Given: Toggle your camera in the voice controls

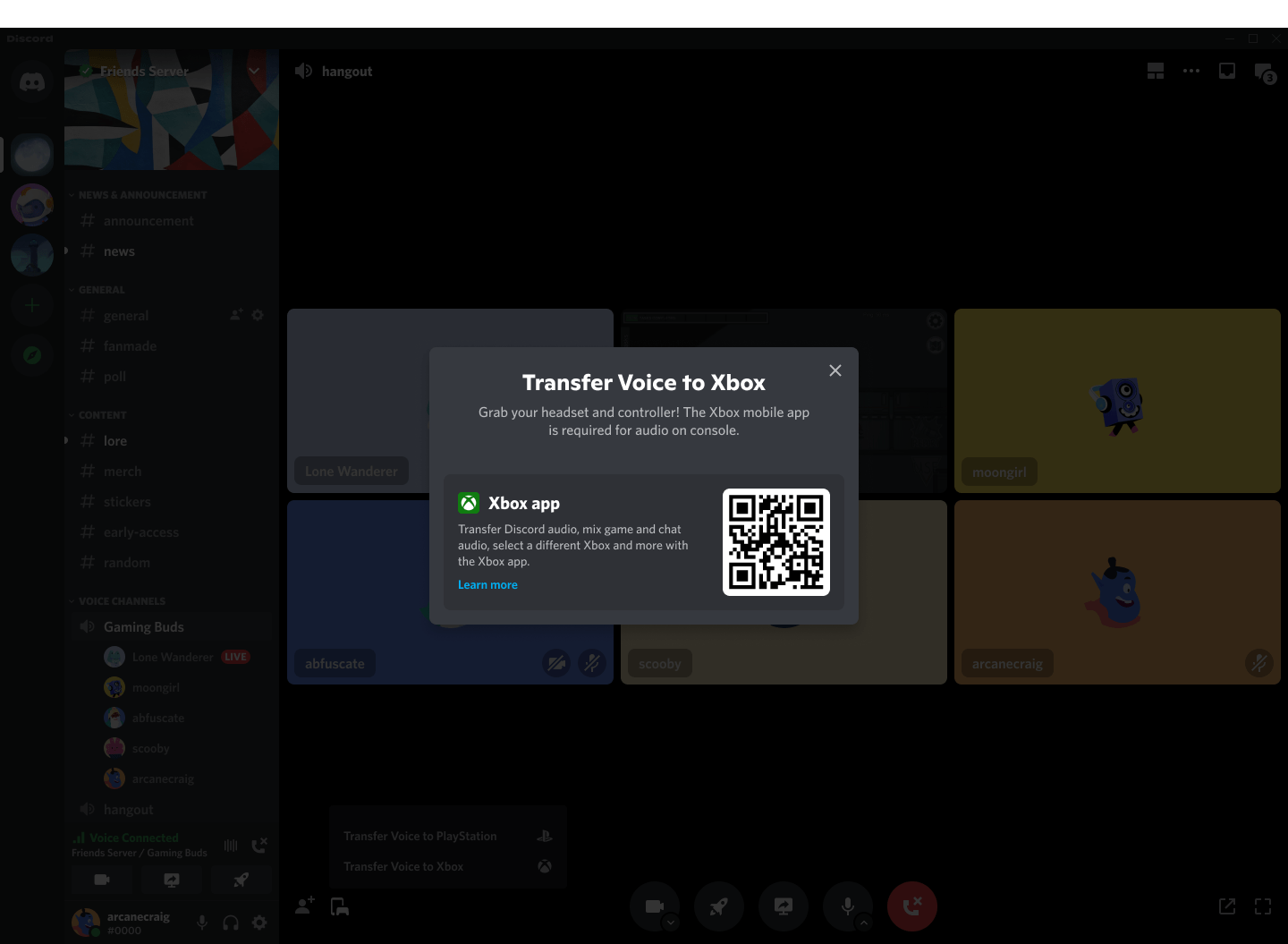Looking at the screenshot, I should tap(655, 906).
